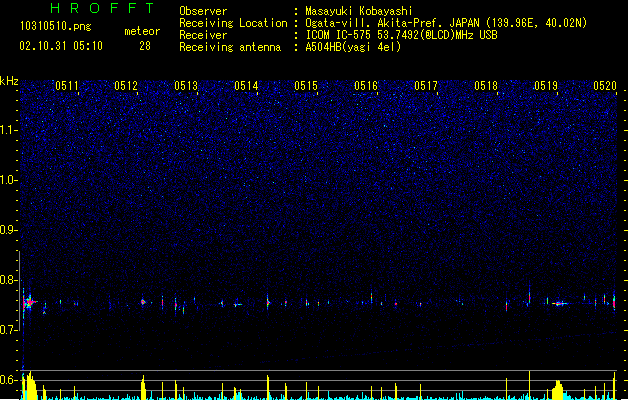Click the observer name Masayuki Kobayashi
The width and height of the screenshot is (629, 400).
pyautogui.click(x=359, y=11)
